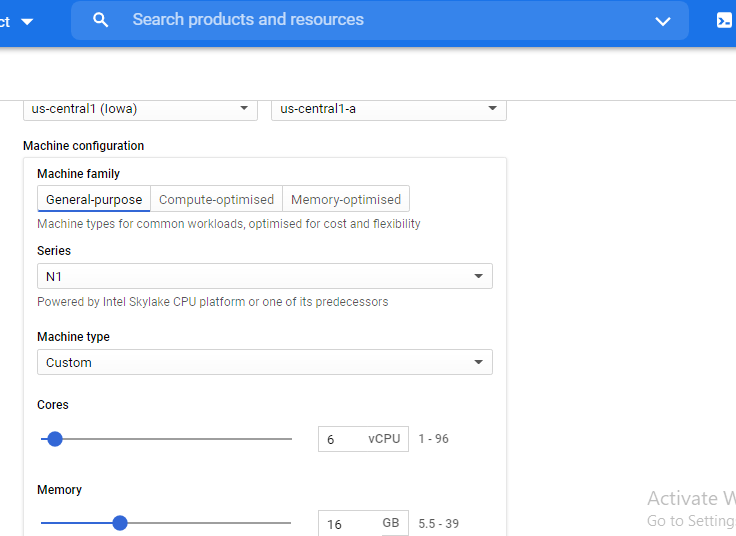Viewport: 736px width, 536px height.
Task: Click the vCPU cores input field
Action: point(342,439)
